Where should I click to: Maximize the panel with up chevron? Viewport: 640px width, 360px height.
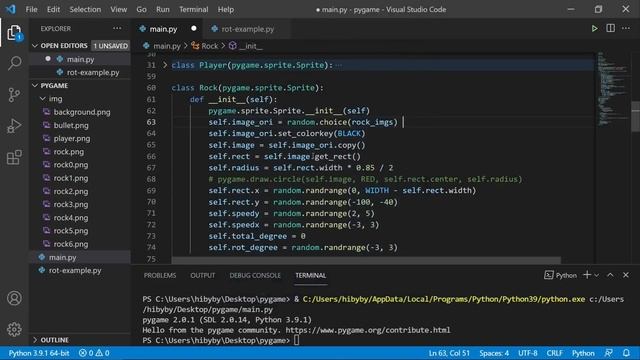click(x=610, y=275)
